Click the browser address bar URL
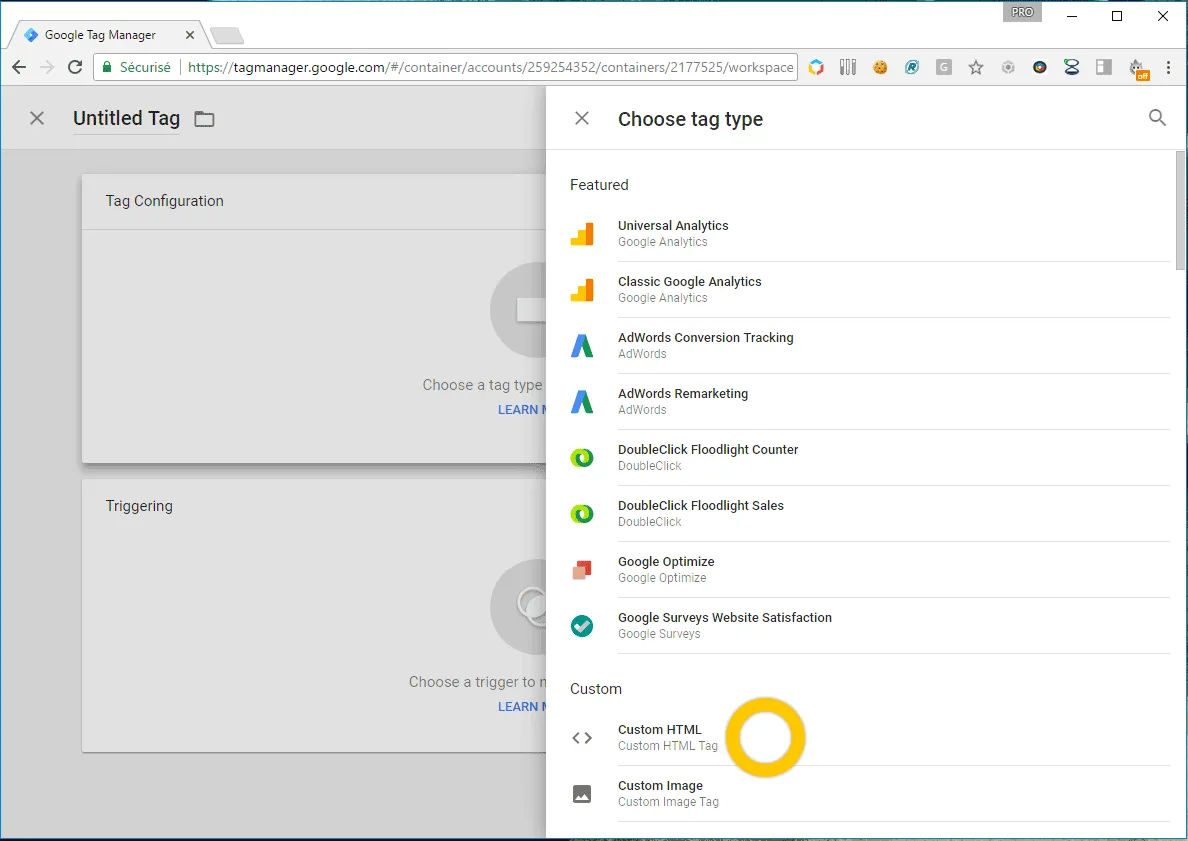Image resolution: width=1188 pixels, height=841 pixels. (490, 68)
